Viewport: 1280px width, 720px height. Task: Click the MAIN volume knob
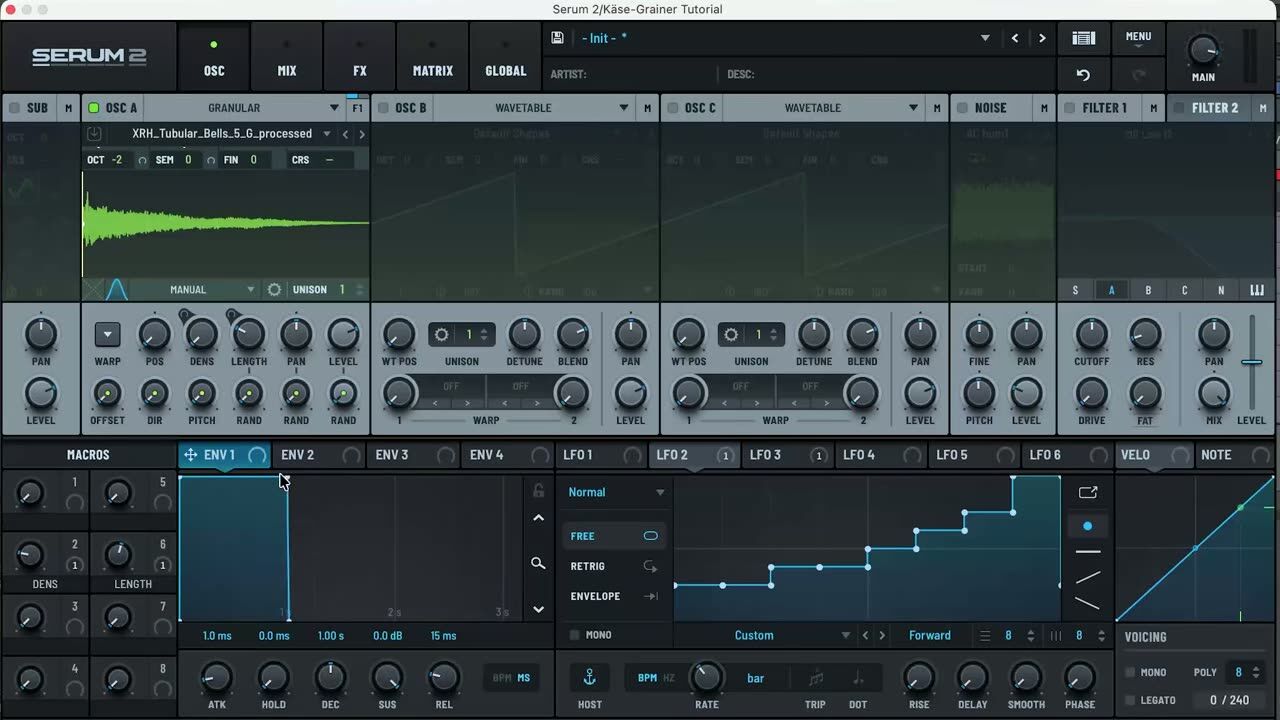pos(1203,50)
